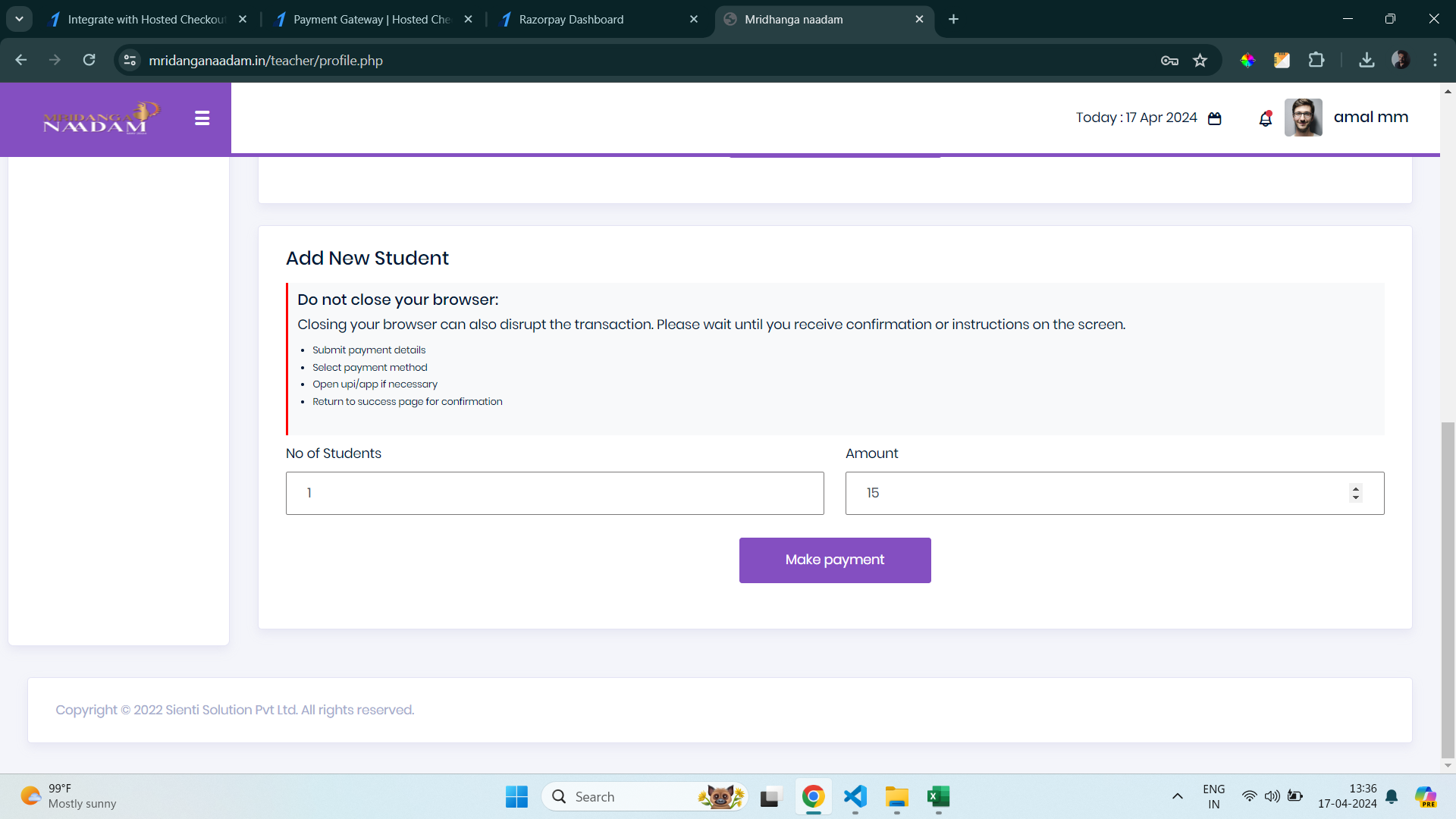
Task: View site information icon in address bar
Action: pyautogui.click(x=130, y=61)
